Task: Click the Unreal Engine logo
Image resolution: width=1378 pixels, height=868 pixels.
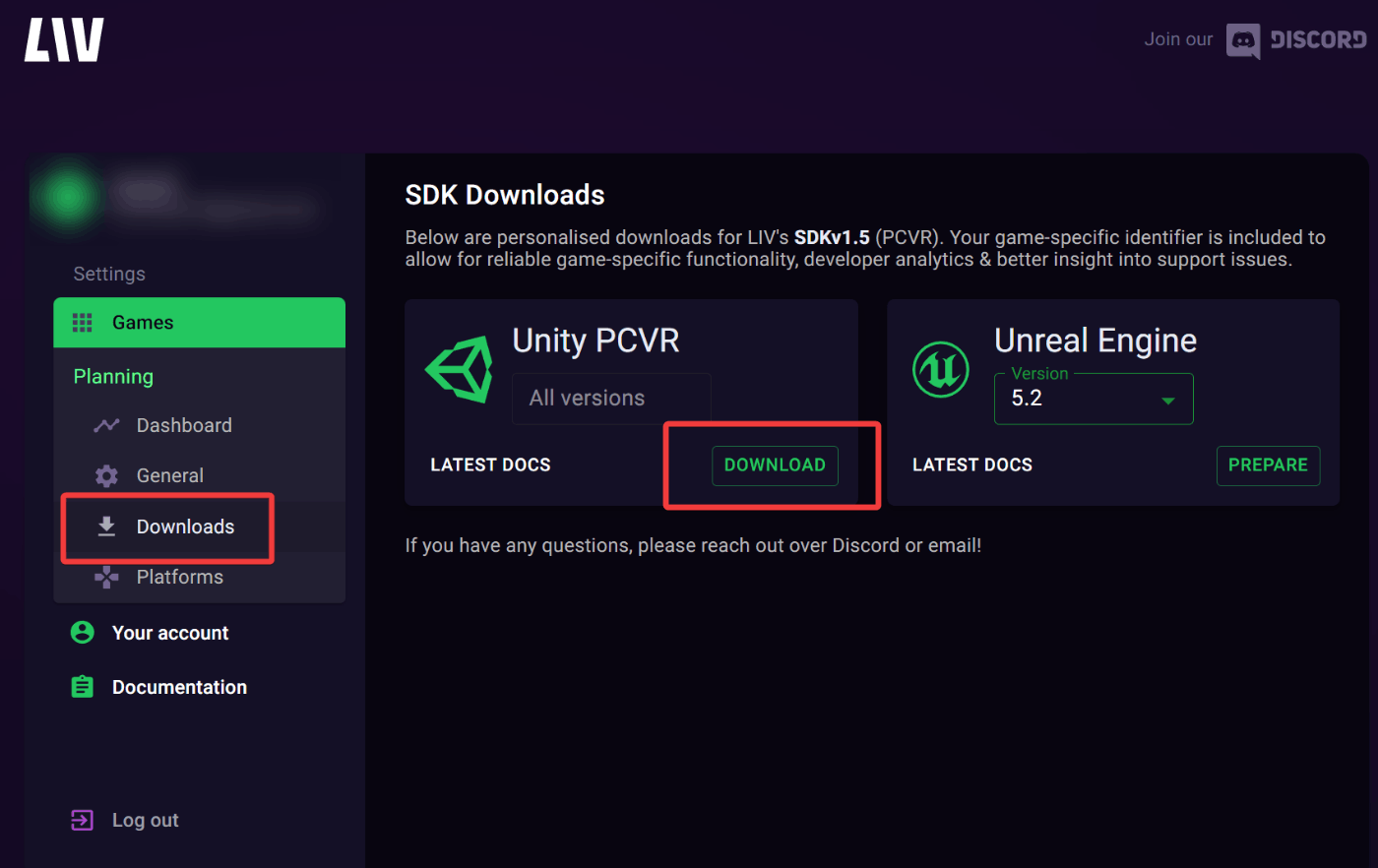Action: (941, 370)
